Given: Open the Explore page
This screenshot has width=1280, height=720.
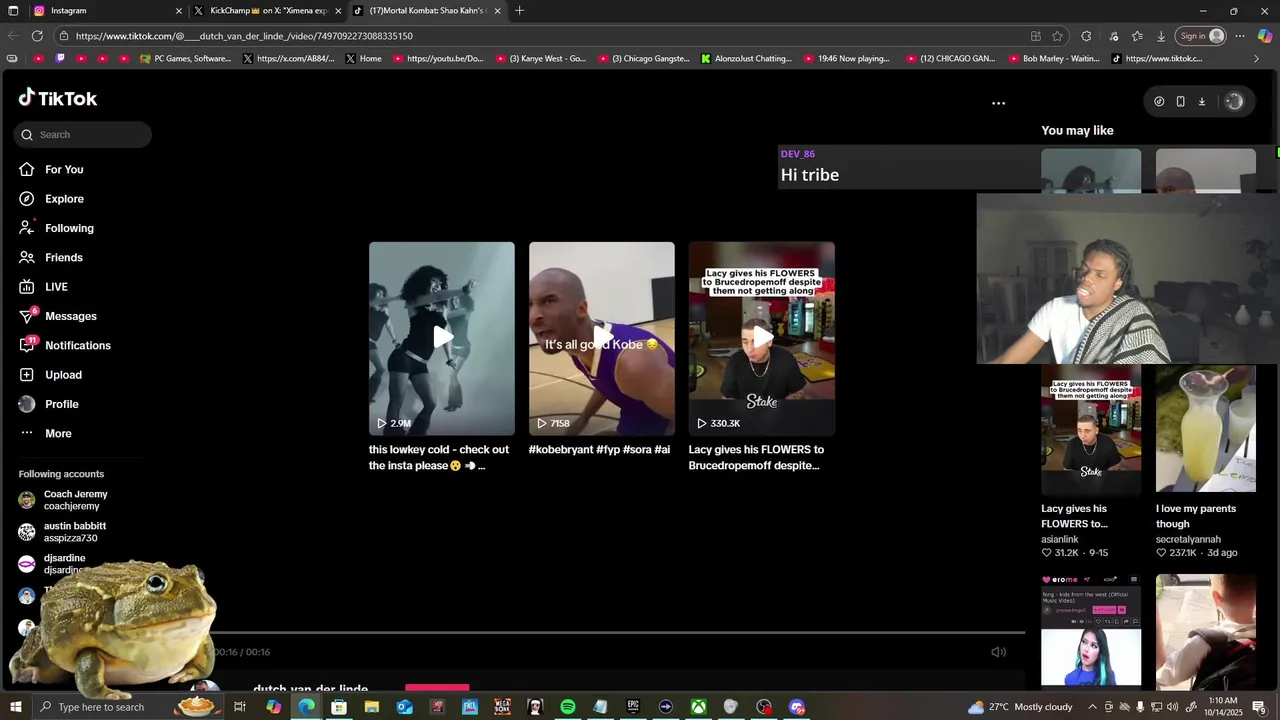Looking at the screenshot, I should click(x=64, y=199).
